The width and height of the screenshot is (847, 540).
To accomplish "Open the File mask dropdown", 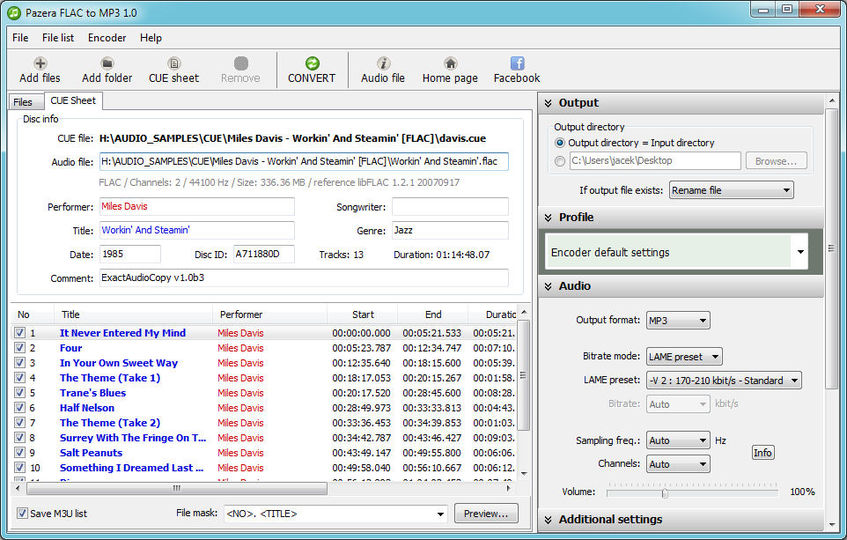I will click(336, 514).
